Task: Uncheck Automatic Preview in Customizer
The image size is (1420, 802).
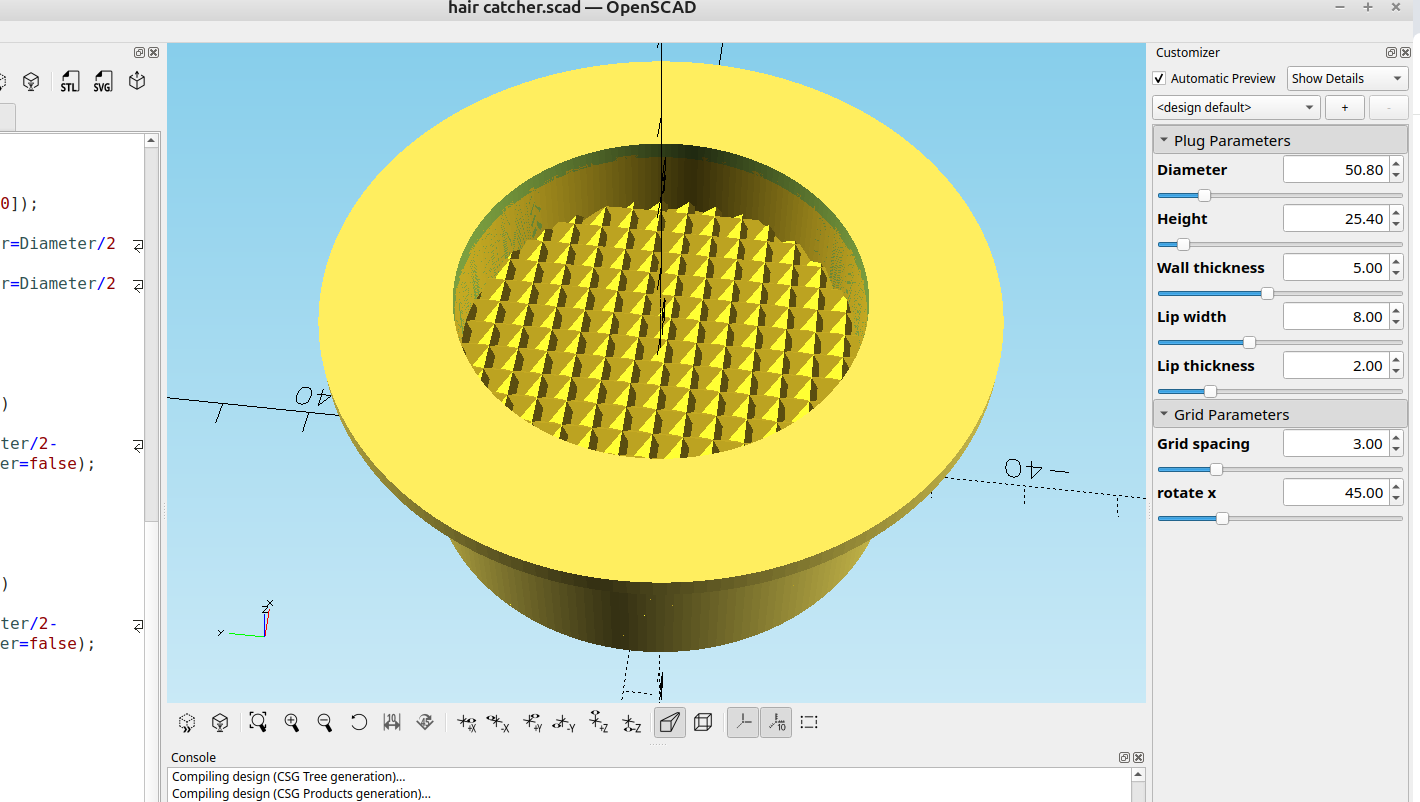Action: pyautogui.click(x=1158, y=78)
